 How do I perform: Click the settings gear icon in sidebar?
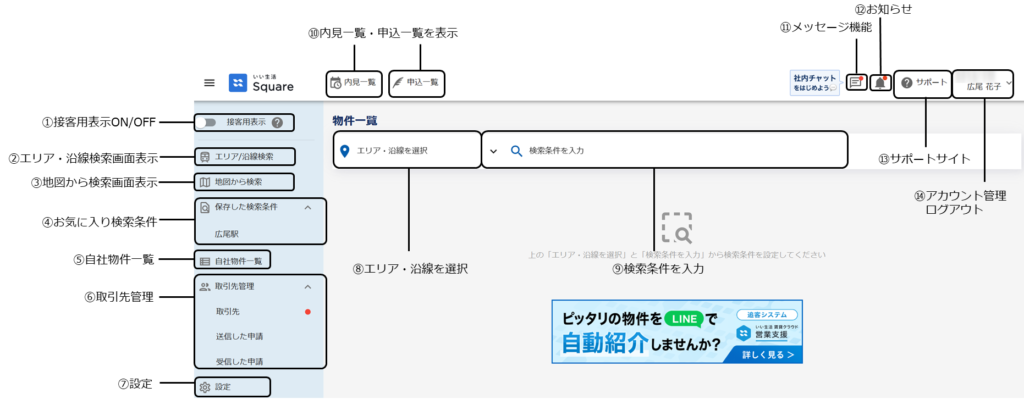tap(204, 387)
